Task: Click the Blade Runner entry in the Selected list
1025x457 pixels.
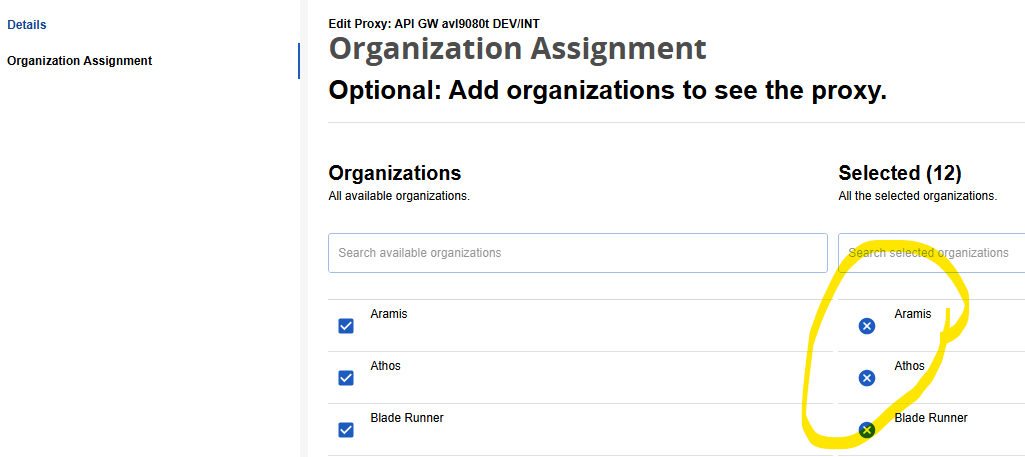Action: pos(931,418)
